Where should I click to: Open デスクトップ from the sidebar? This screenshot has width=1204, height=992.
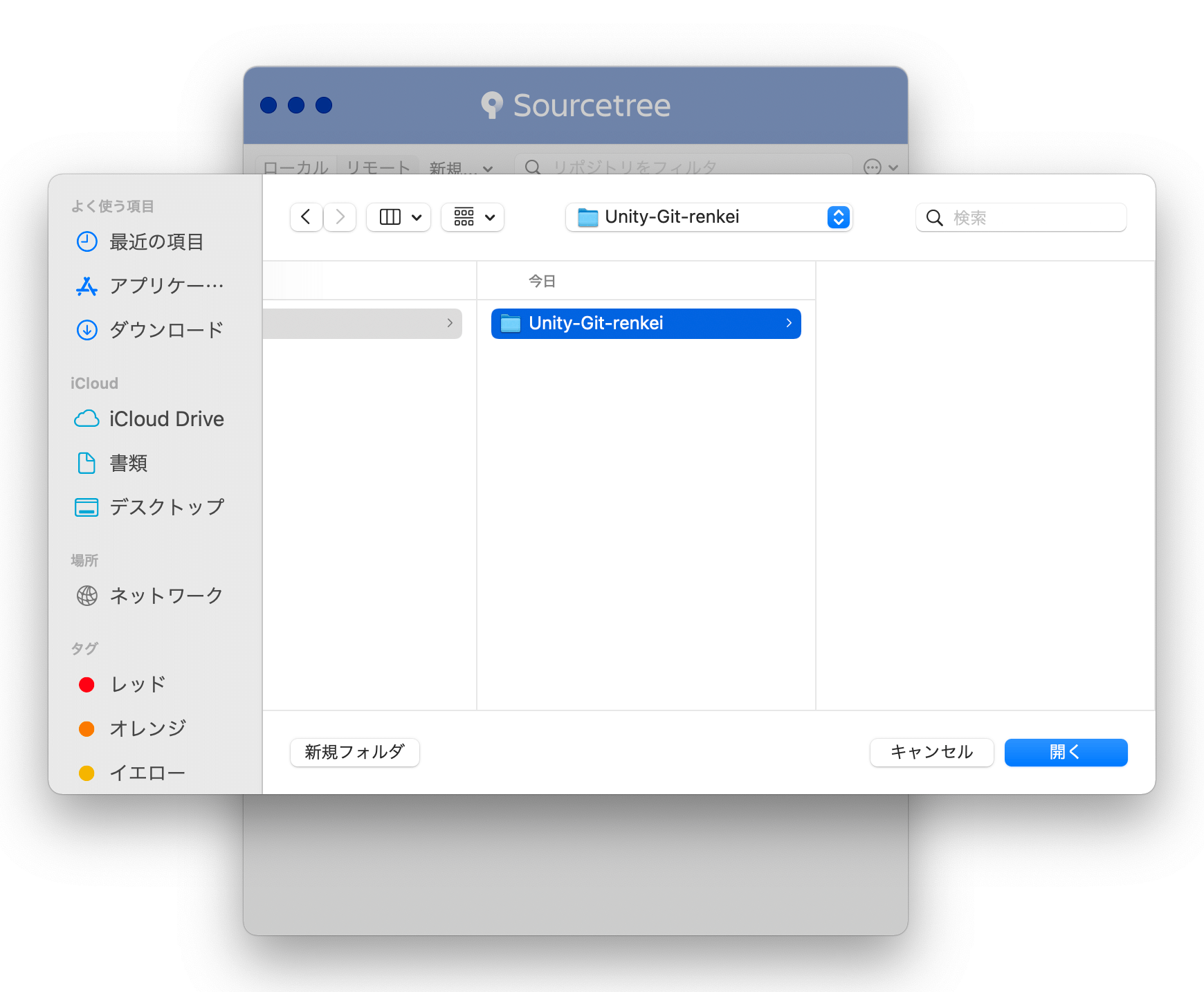pos(166,506)
